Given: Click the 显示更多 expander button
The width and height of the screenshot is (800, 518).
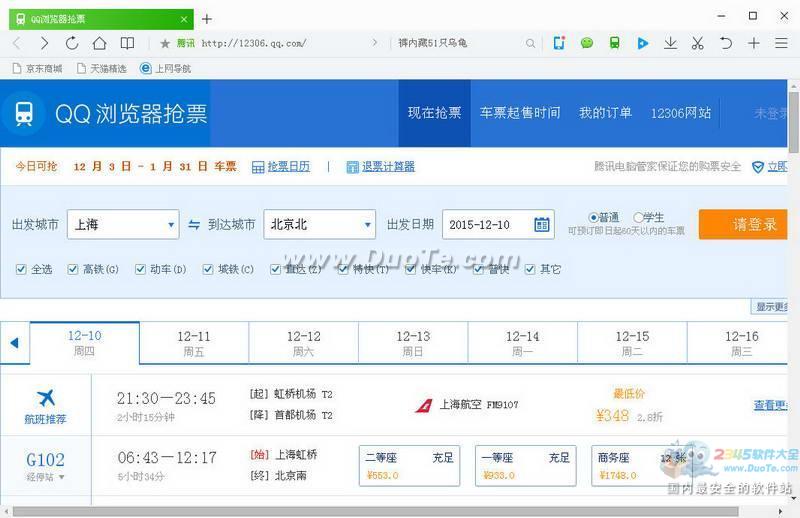Looking at the screenshot, I should 769,306.
